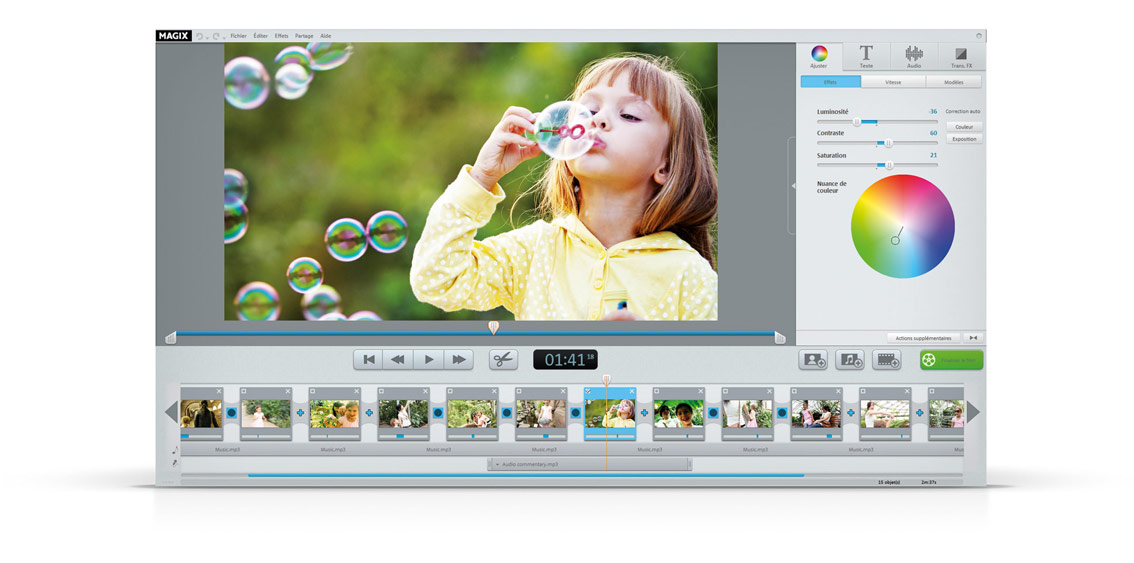Expand the Audio commentary.mp3 track dropdown
The height and width of the screenshot is (563, 1134).
tap(497, 464)
